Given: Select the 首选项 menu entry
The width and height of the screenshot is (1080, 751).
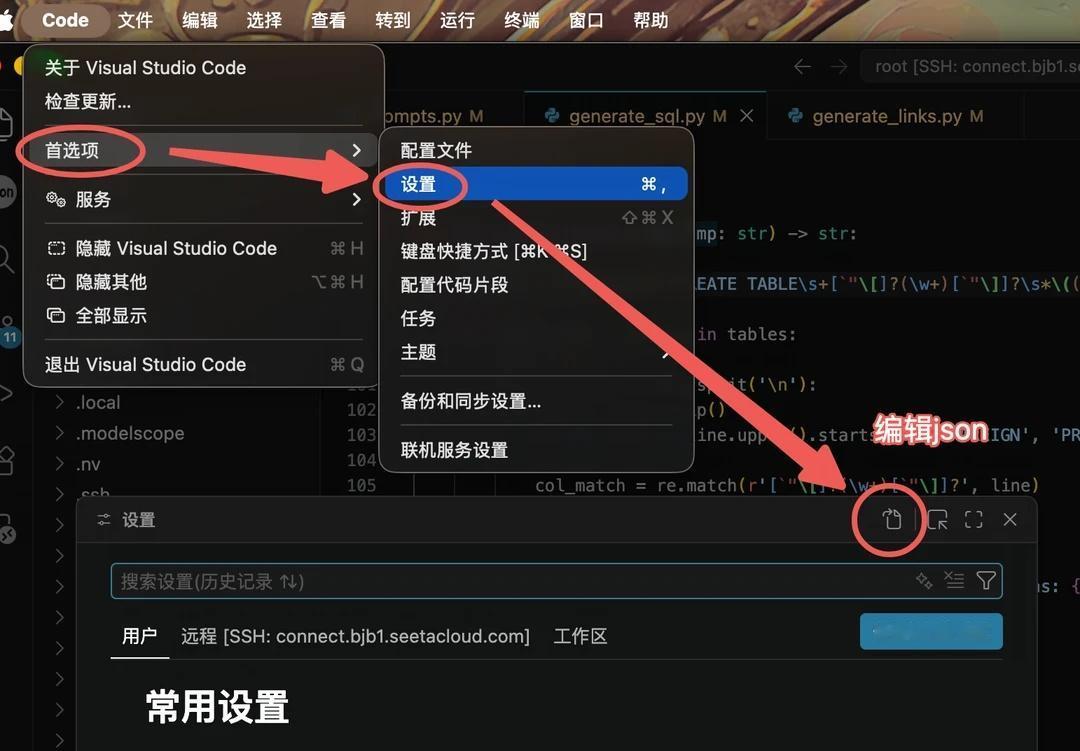Looking at the screenshot, I should 202,150.
